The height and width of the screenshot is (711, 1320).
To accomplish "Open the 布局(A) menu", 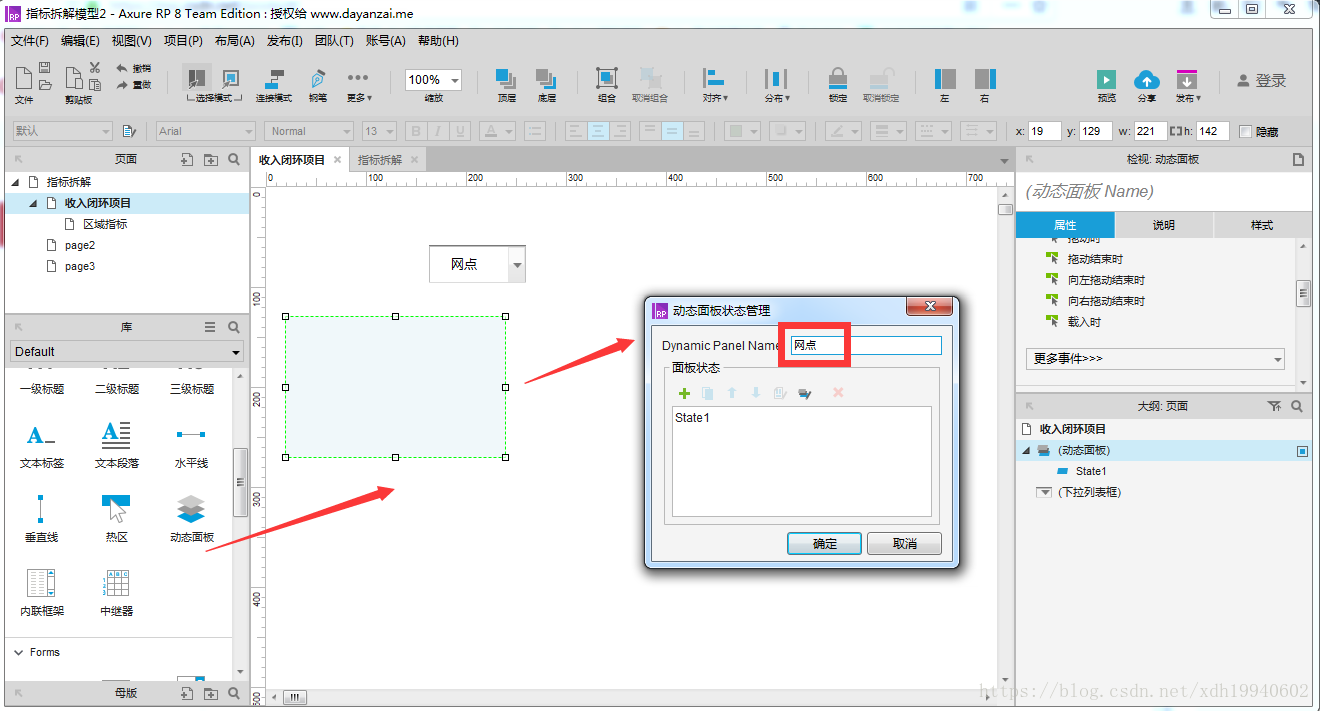I will tap(235, 41).
